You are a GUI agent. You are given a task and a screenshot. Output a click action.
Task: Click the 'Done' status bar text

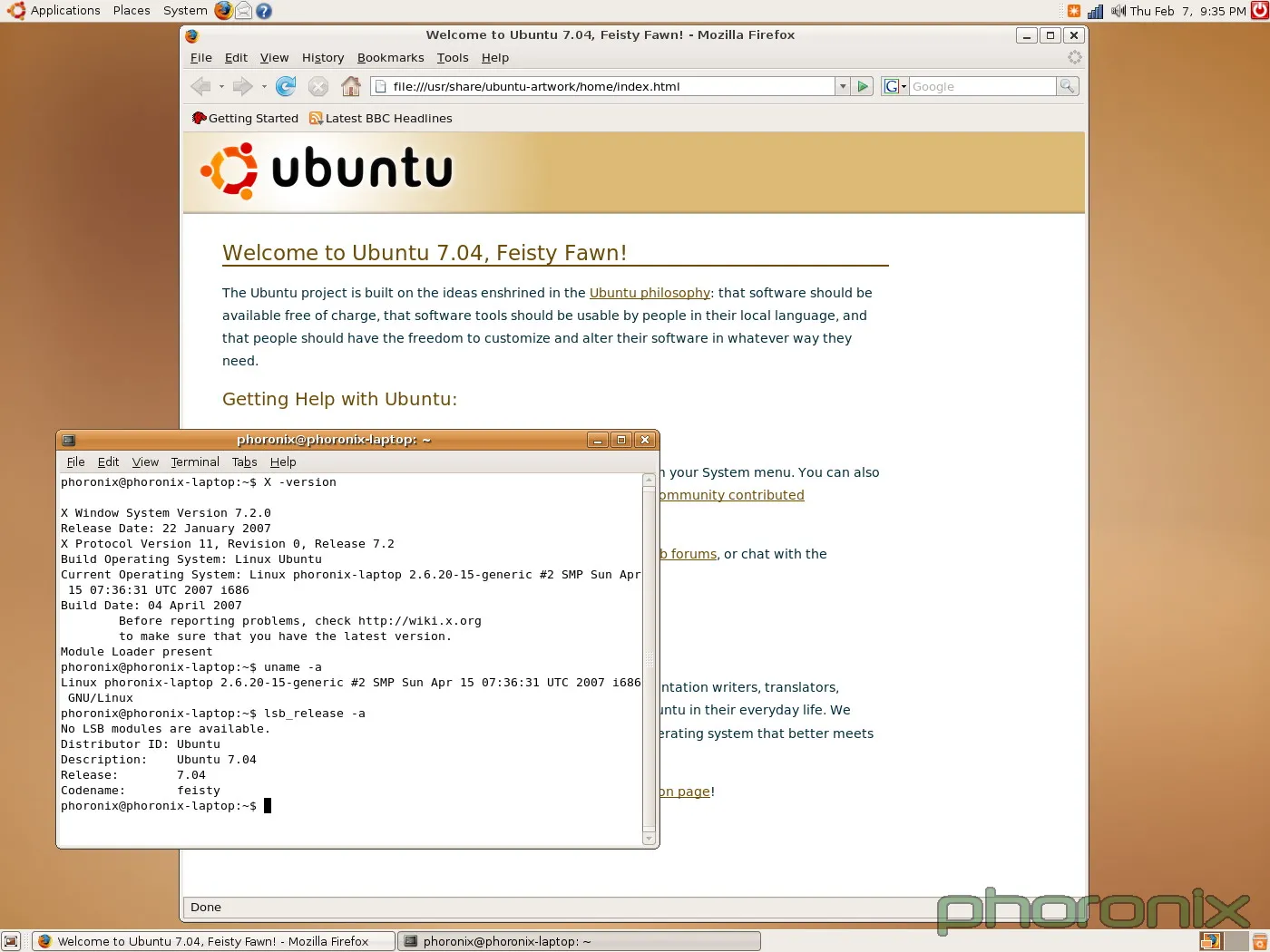[x=206, y=908]
